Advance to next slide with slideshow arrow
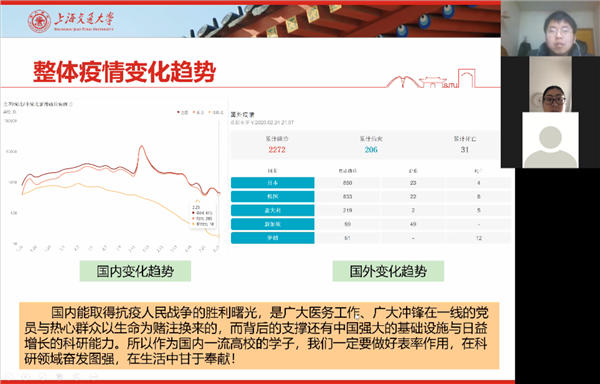 25,376
